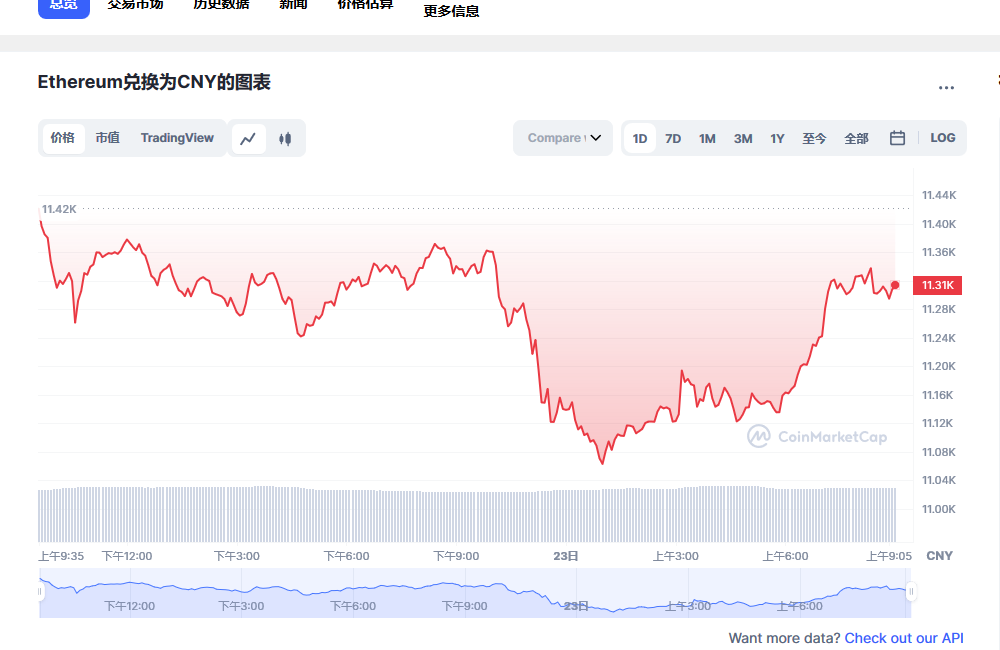
Task: Select the 价格 chart mode
Action: 62,138
